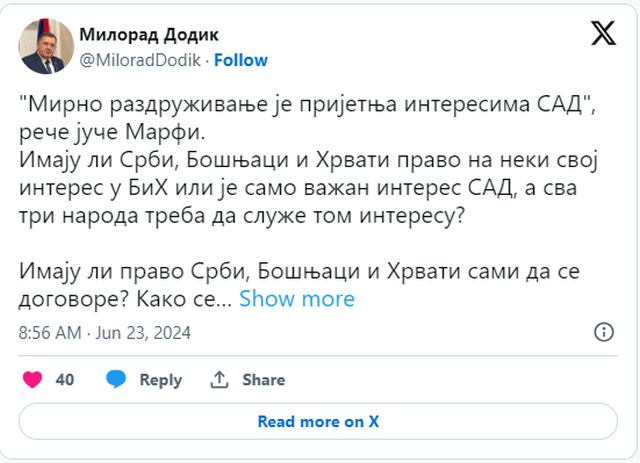
Task: Click the like count 40
Action: point(65,380)
